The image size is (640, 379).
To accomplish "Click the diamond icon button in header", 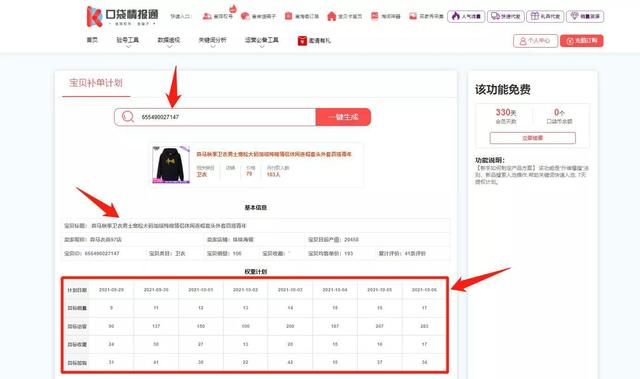I will tap(585, 16).
